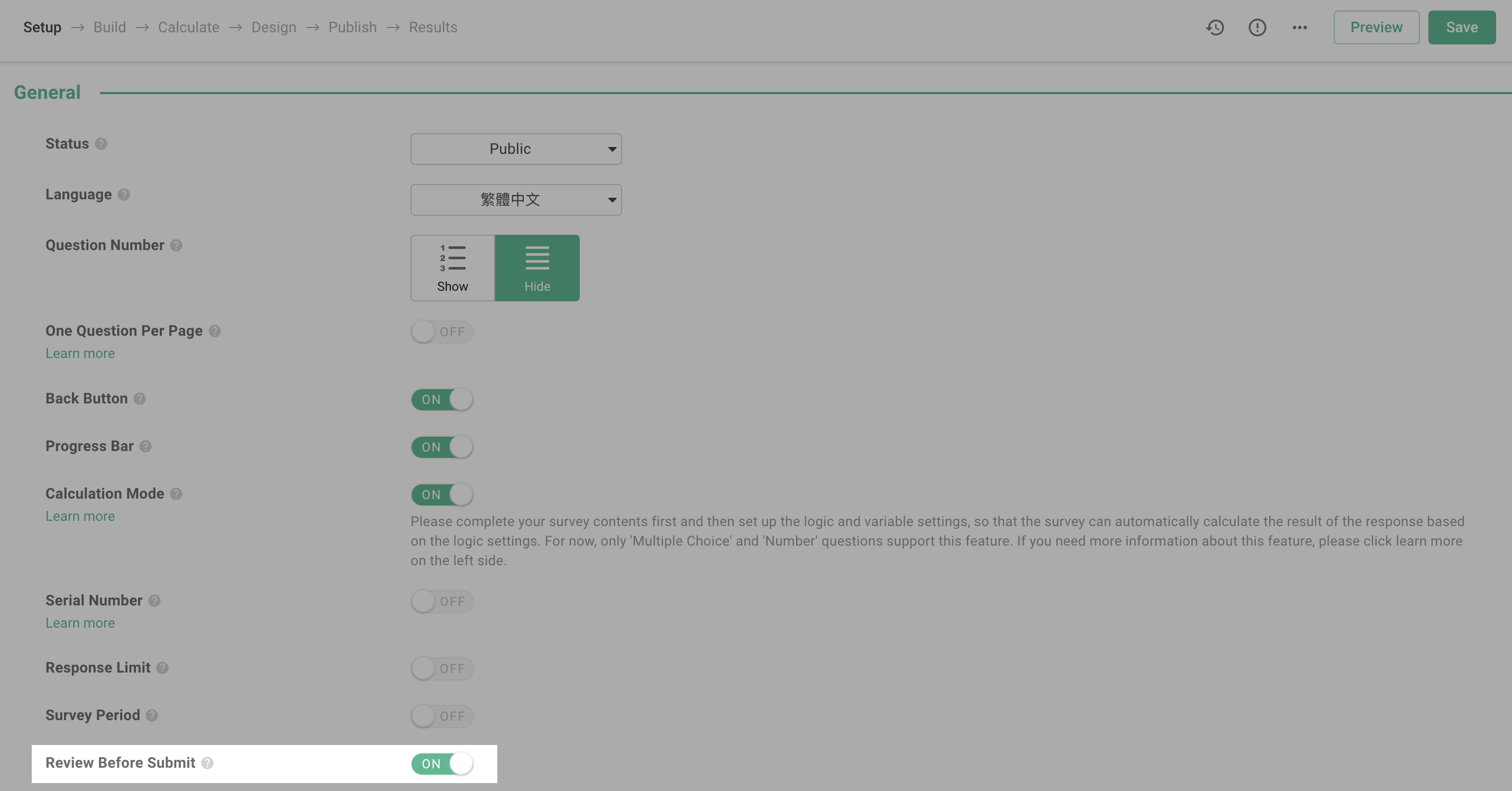The height and width of the screenshot is (791, 1512).
Task: Click the Calculation Mode help icon
Action: pyautogui.click(x=176, y=494)
